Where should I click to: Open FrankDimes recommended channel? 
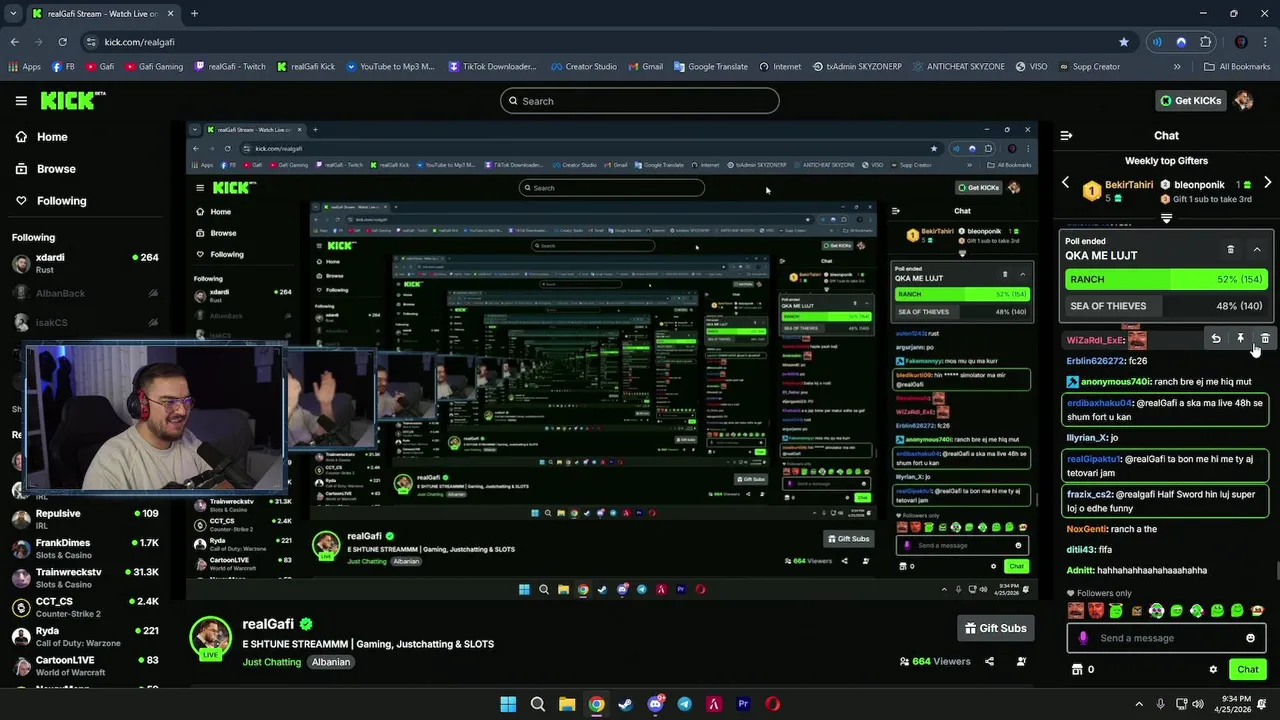click(x=85, y=548)
